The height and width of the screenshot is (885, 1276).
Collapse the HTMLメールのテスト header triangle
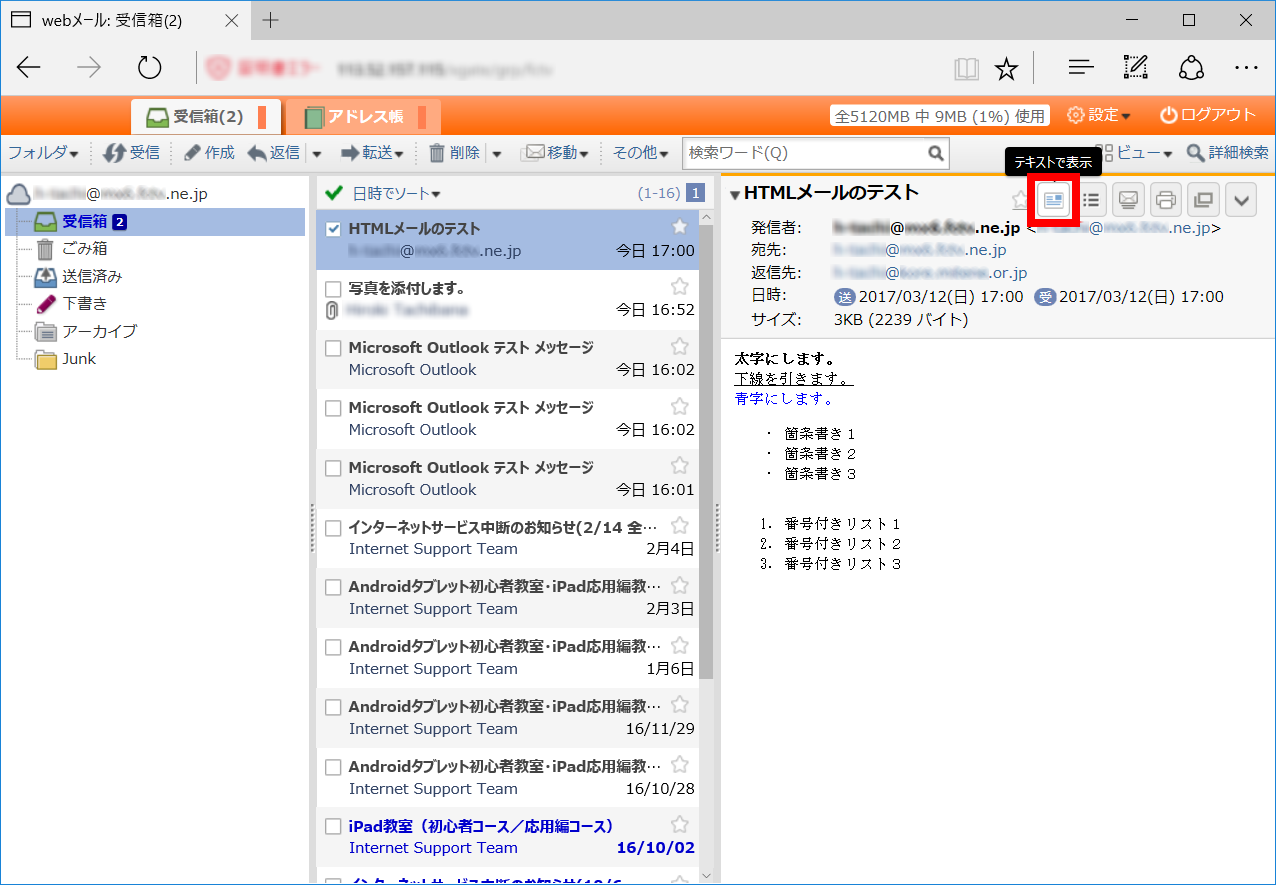coord(735,195)
